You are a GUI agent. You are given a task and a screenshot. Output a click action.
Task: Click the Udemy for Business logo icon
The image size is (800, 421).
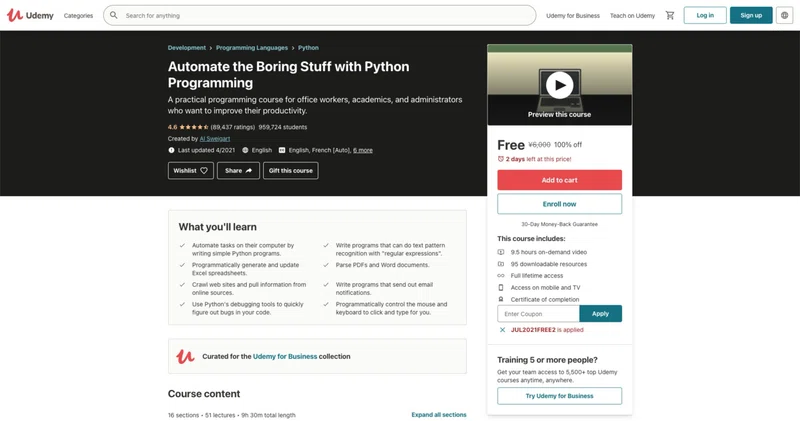click(185, 356)
